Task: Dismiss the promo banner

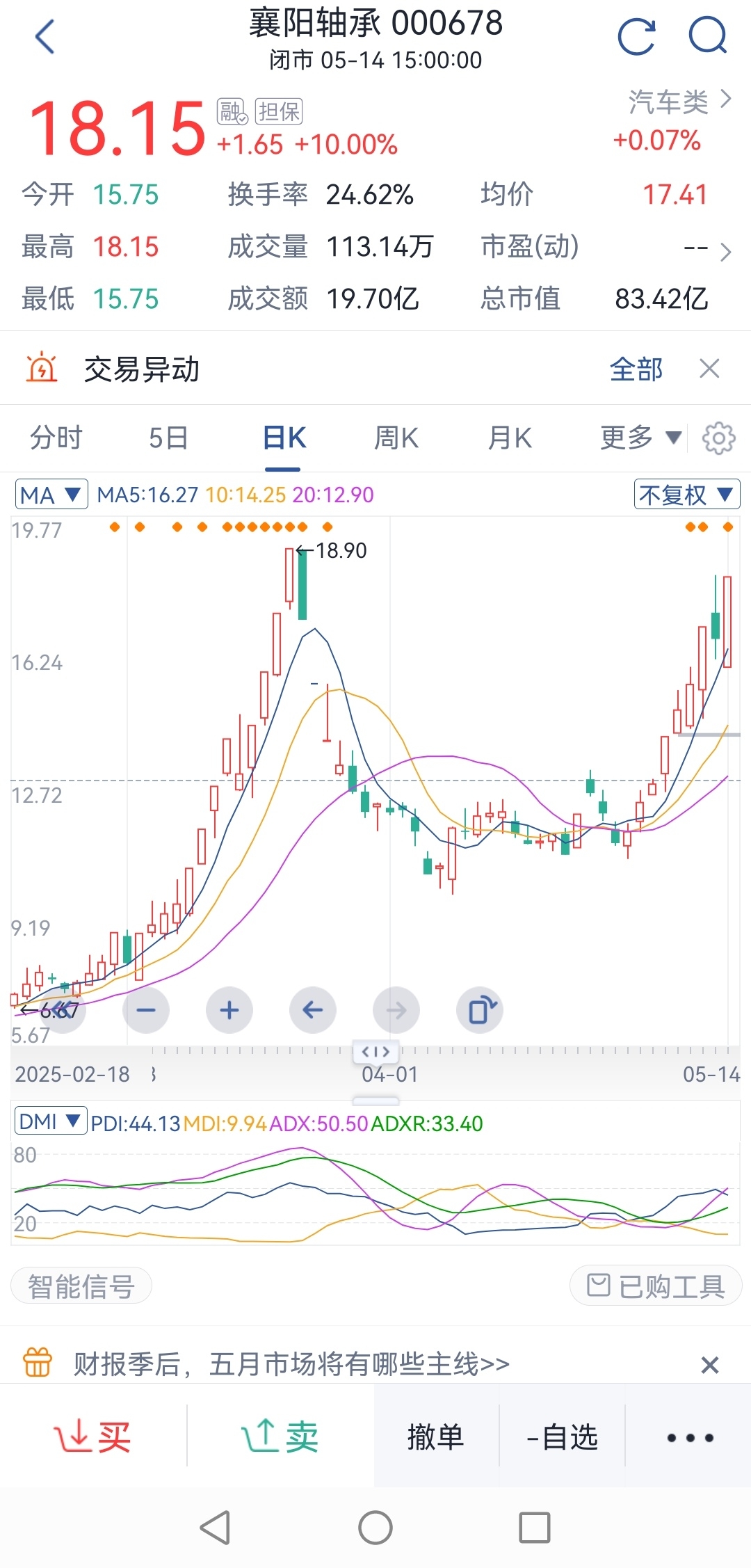Action: [709, 1365]
